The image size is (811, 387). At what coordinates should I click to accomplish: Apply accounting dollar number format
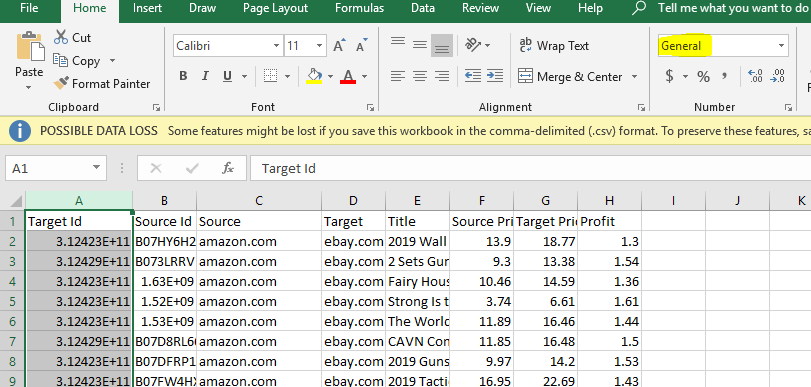pos(670,77)
